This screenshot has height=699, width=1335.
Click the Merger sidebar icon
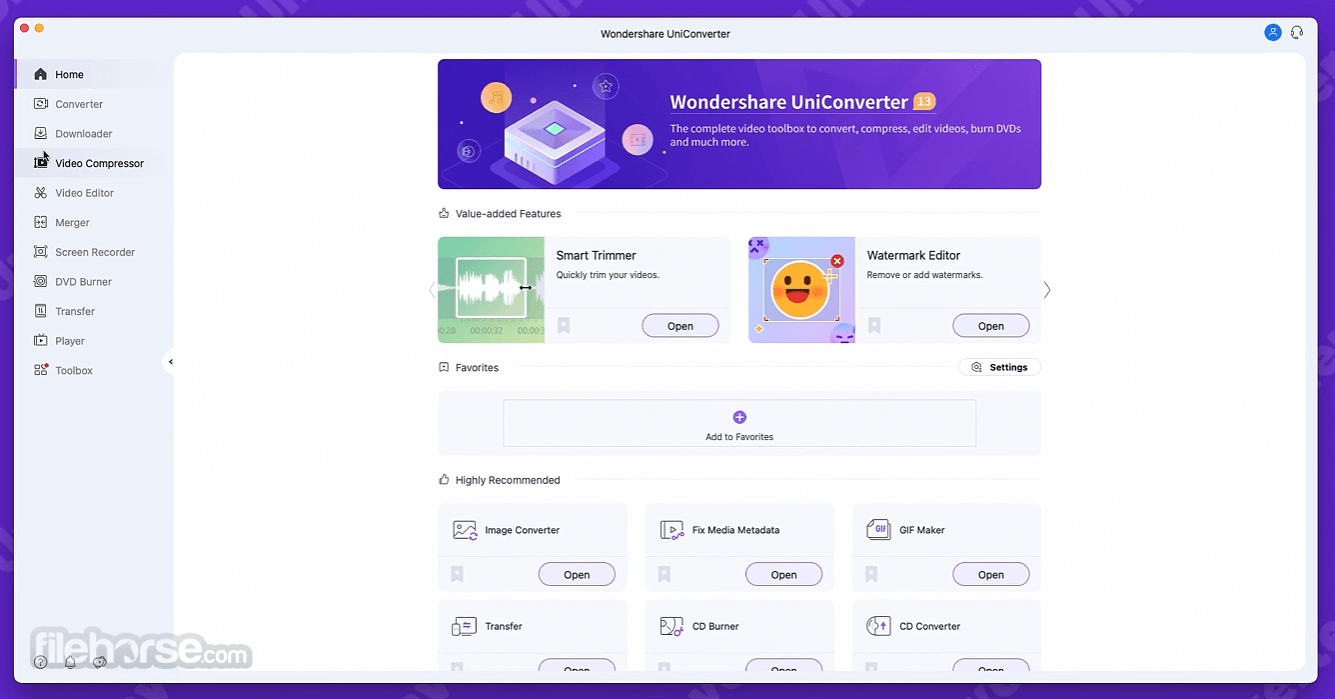click(40, 222)
